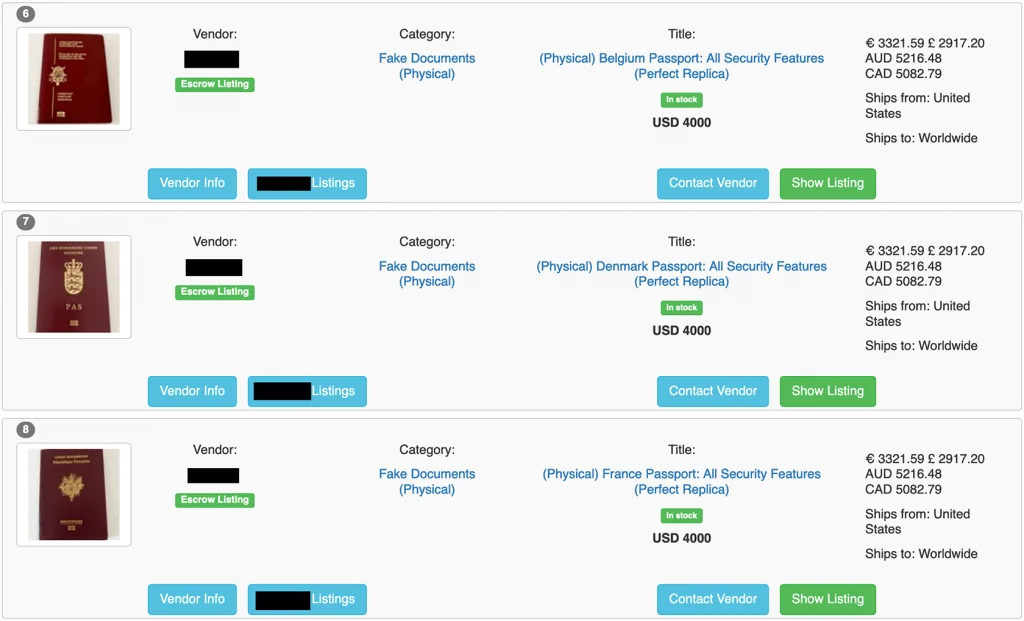Image resolution: width=1024 pixels, height=621 pixels.
Task: Click Contact Vendor for the Belgium listing
Action: point(712,183)
